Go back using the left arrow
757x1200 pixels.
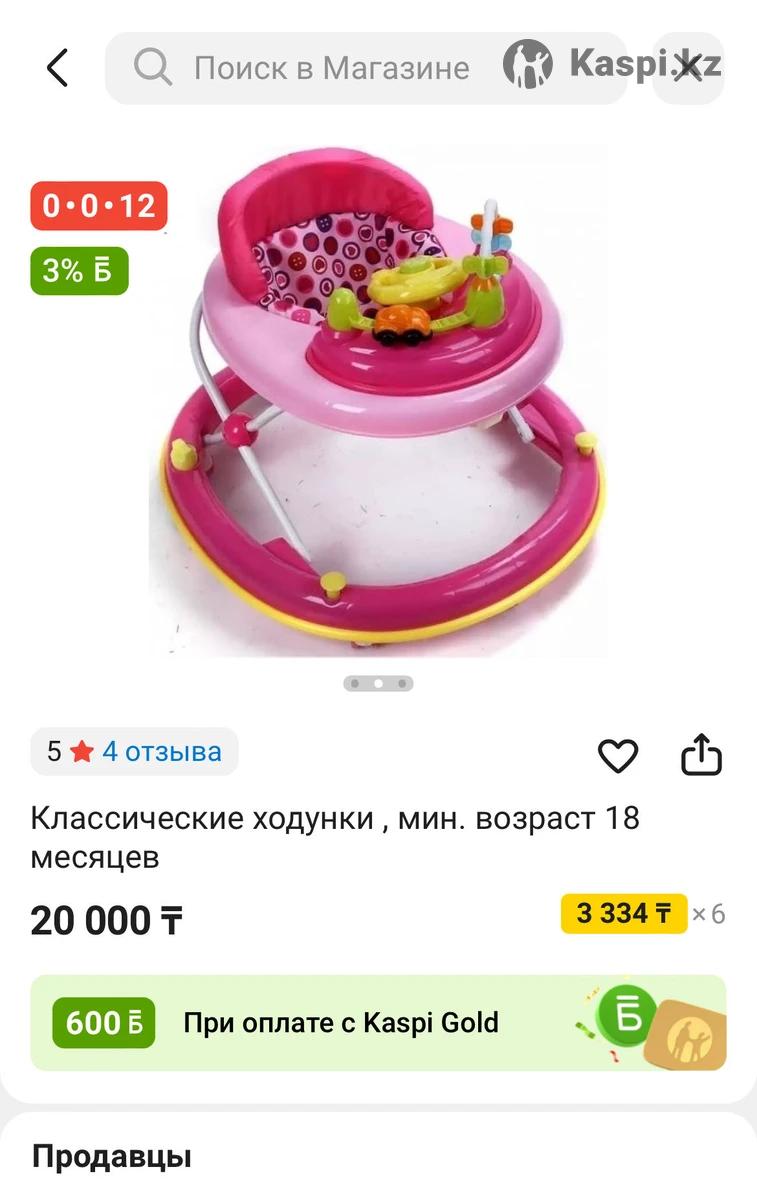[x=57, y=68]
